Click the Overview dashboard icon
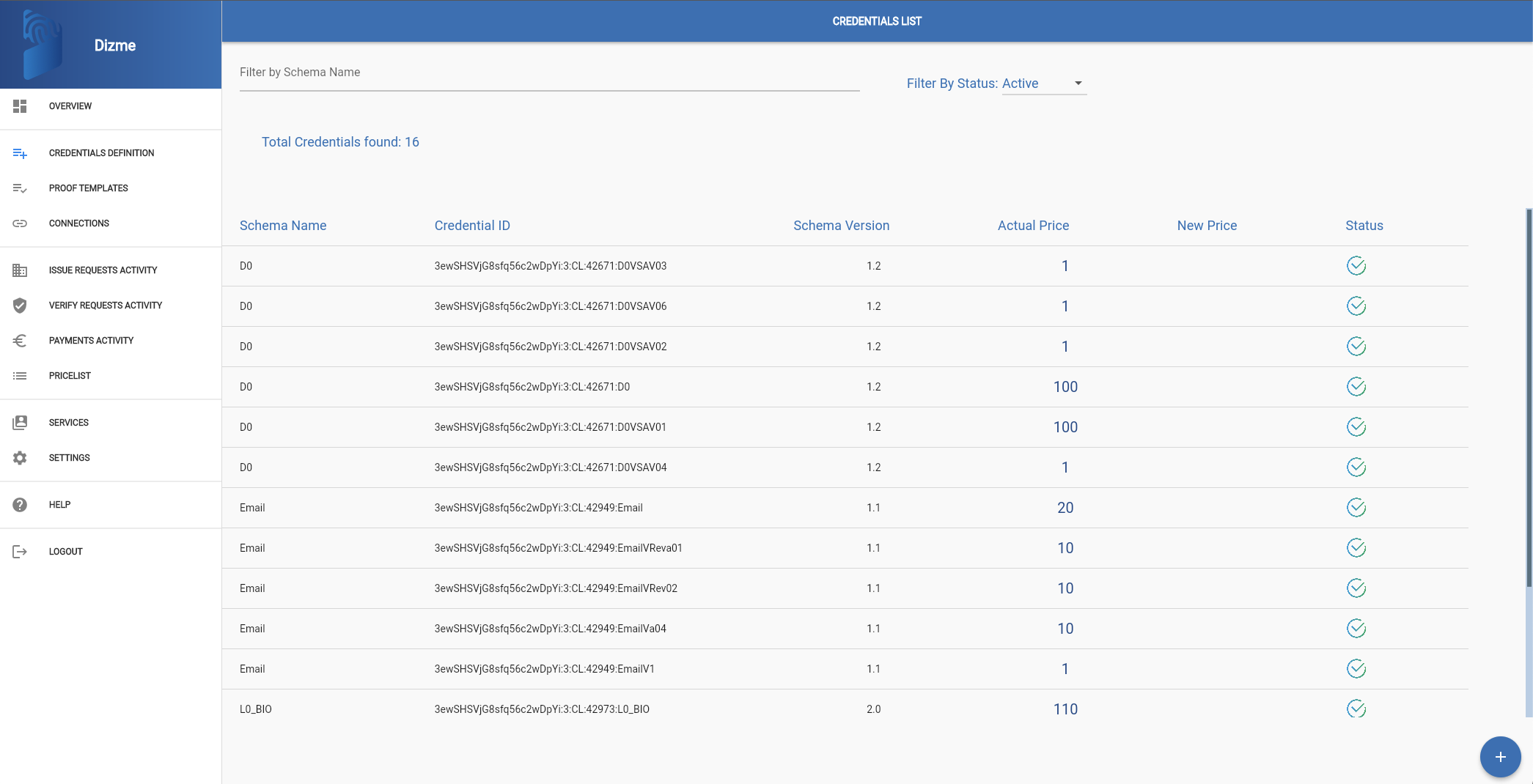The height and width of the screenshot is (784, 1533). click(20, 106)
